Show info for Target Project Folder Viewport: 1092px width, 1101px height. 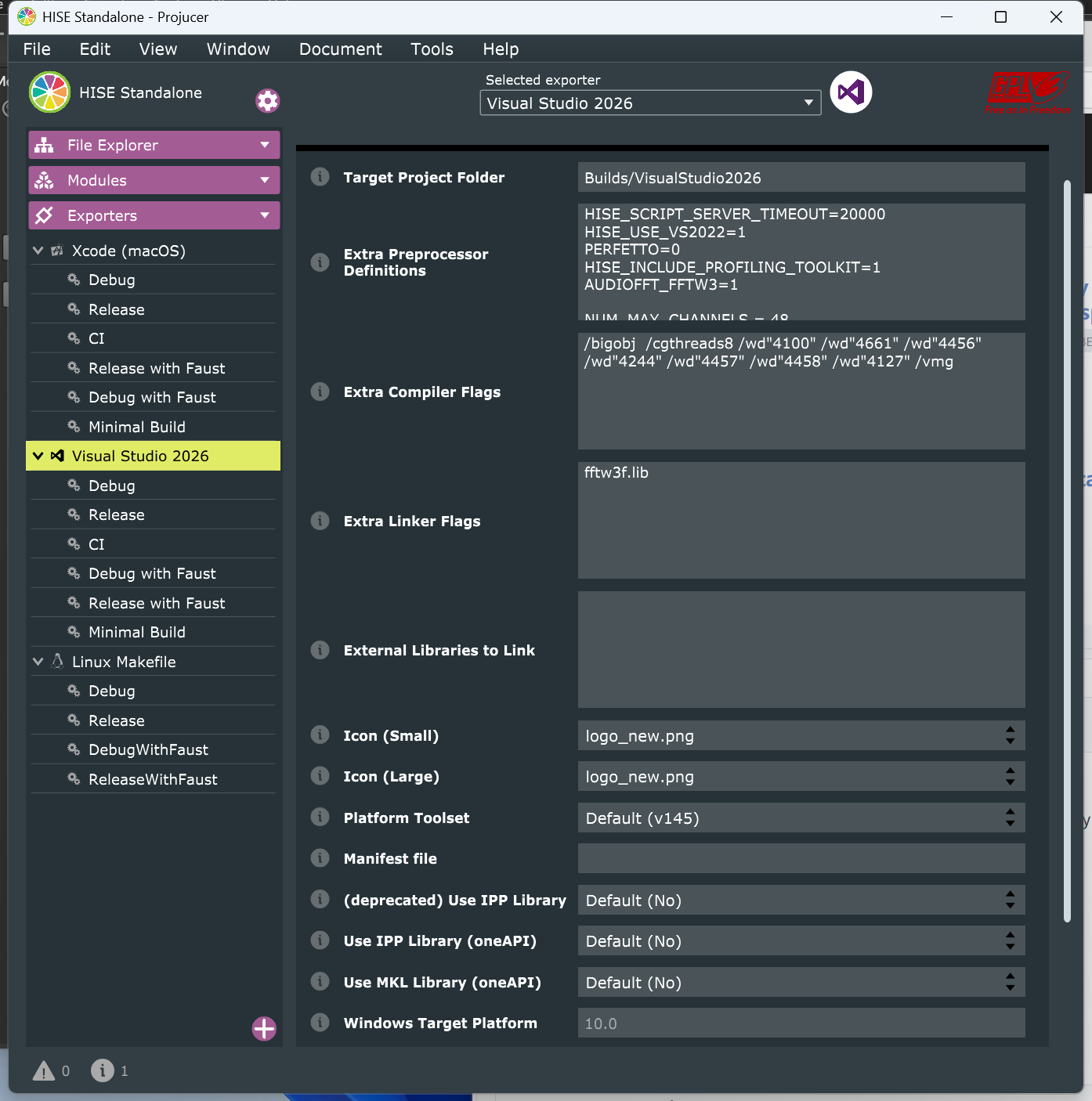click(x=320, y=177)
